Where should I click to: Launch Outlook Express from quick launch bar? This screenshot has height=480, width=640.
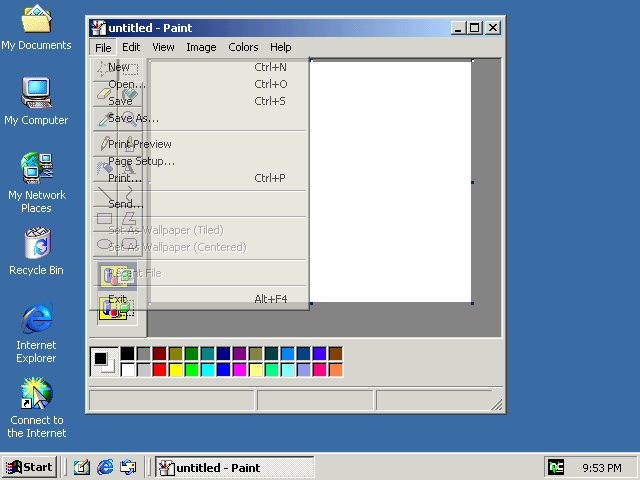pyautogui.click(x=128, y=467)
